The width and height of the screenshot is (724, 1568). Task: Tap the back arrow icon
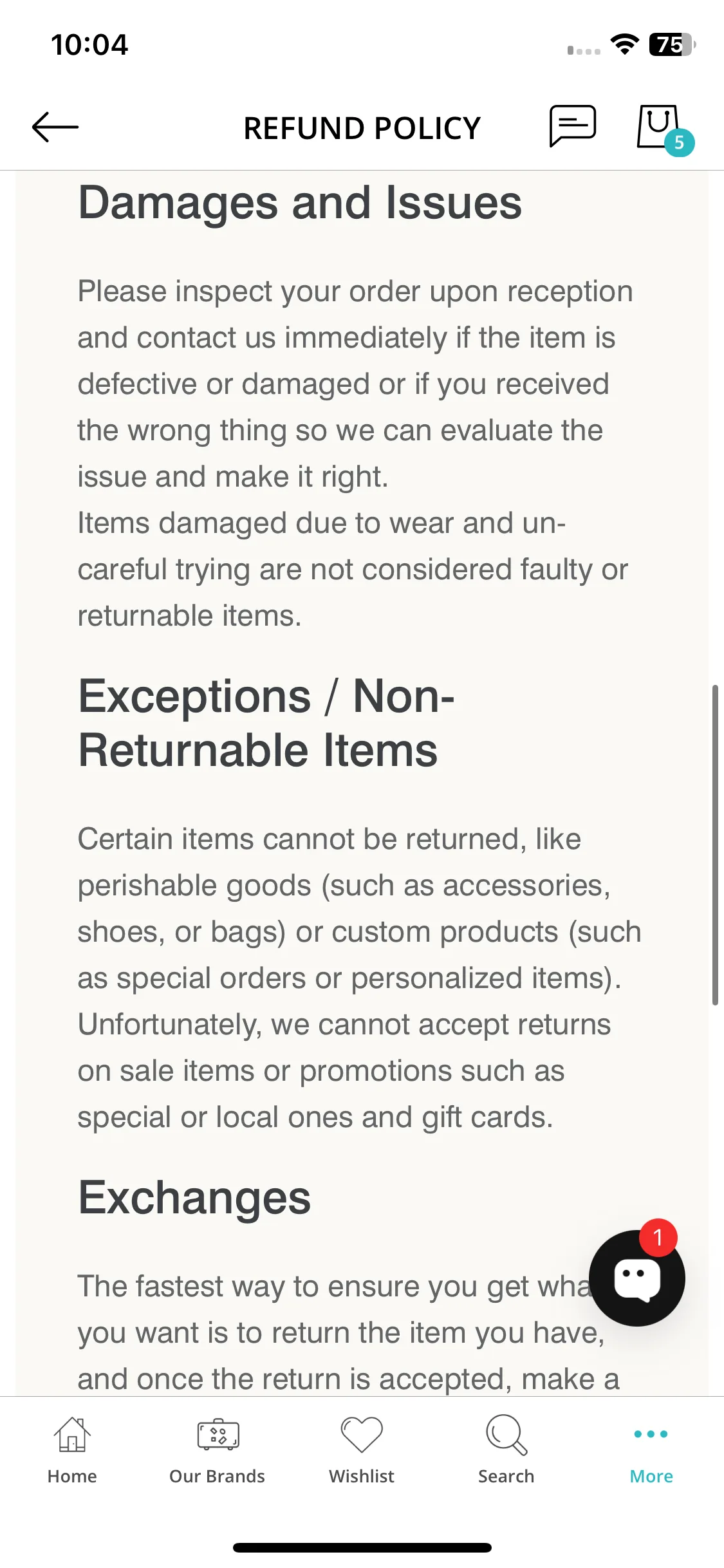tap(55, 127)
